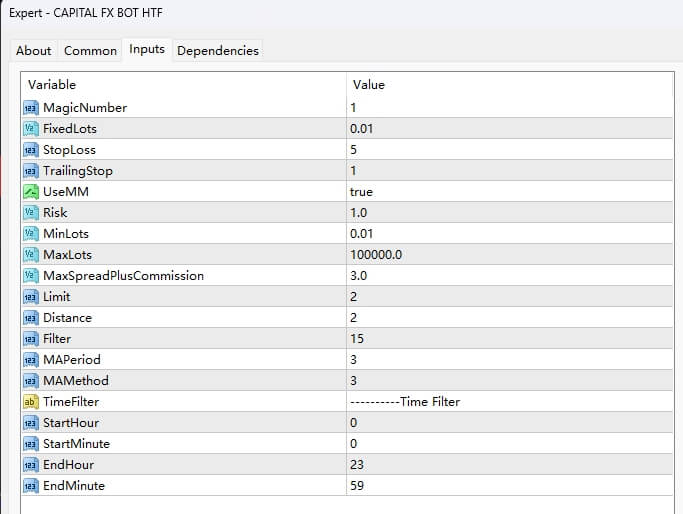Select the Risk variable name
Viewport: 683px width, 514px height.
point(55,213)
